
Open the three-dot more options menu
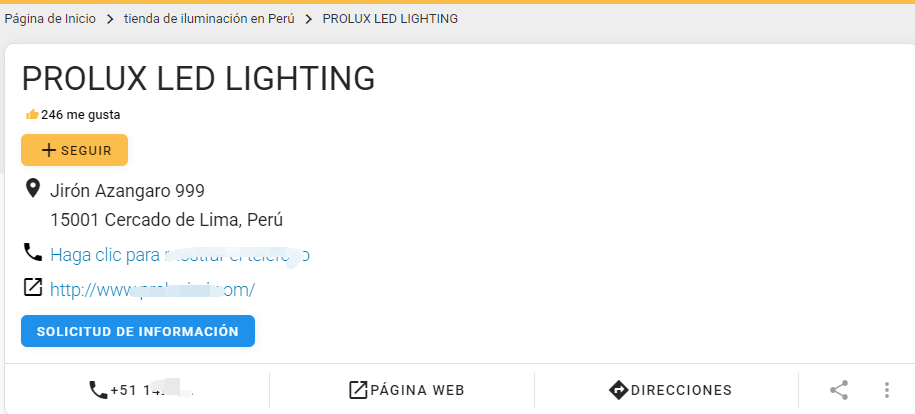[x=886, y=390]
